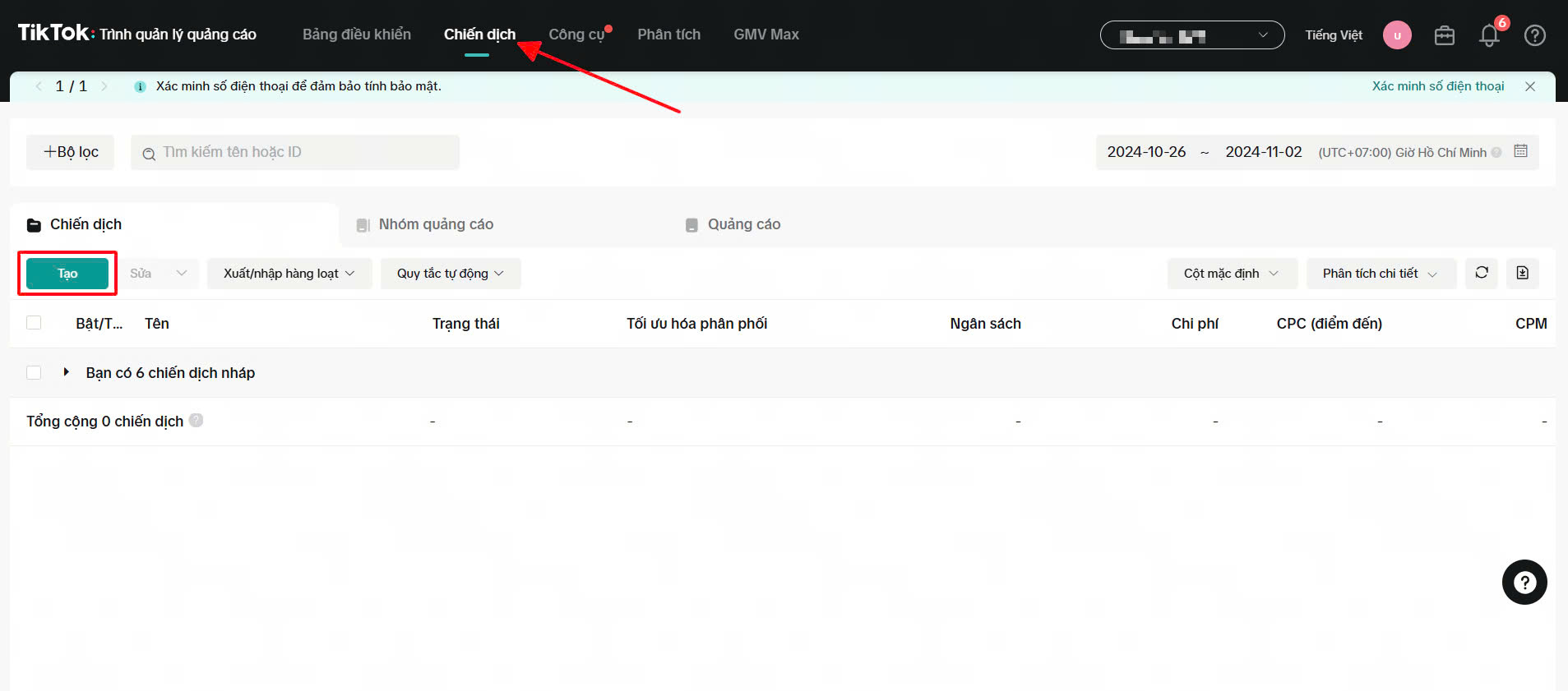Switch to Quảng cáo tab
1568x691 pixels.
[x=733, y=224]
